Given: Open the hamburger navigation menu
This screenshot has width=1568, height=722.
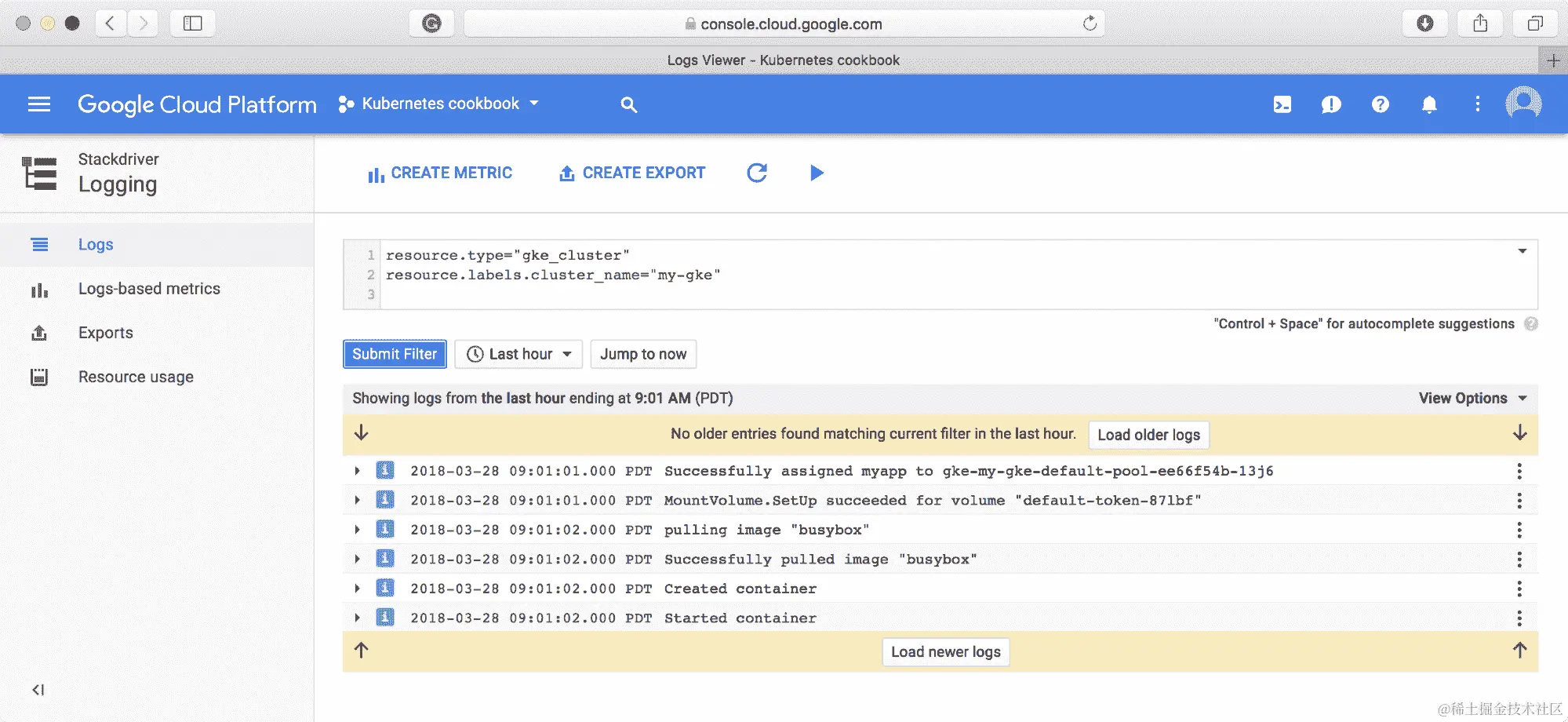Looking at the screenshot, I should coord(39,104).
